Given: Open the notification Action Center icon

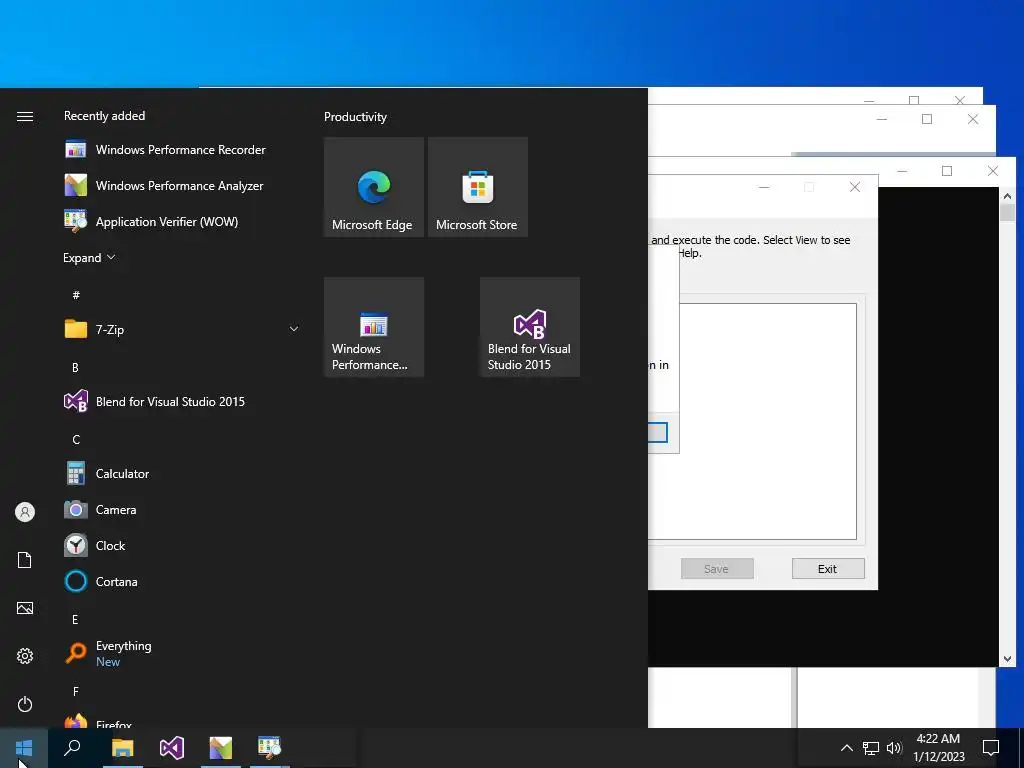Looking at the screenshot, I should [x=991, y=748].
